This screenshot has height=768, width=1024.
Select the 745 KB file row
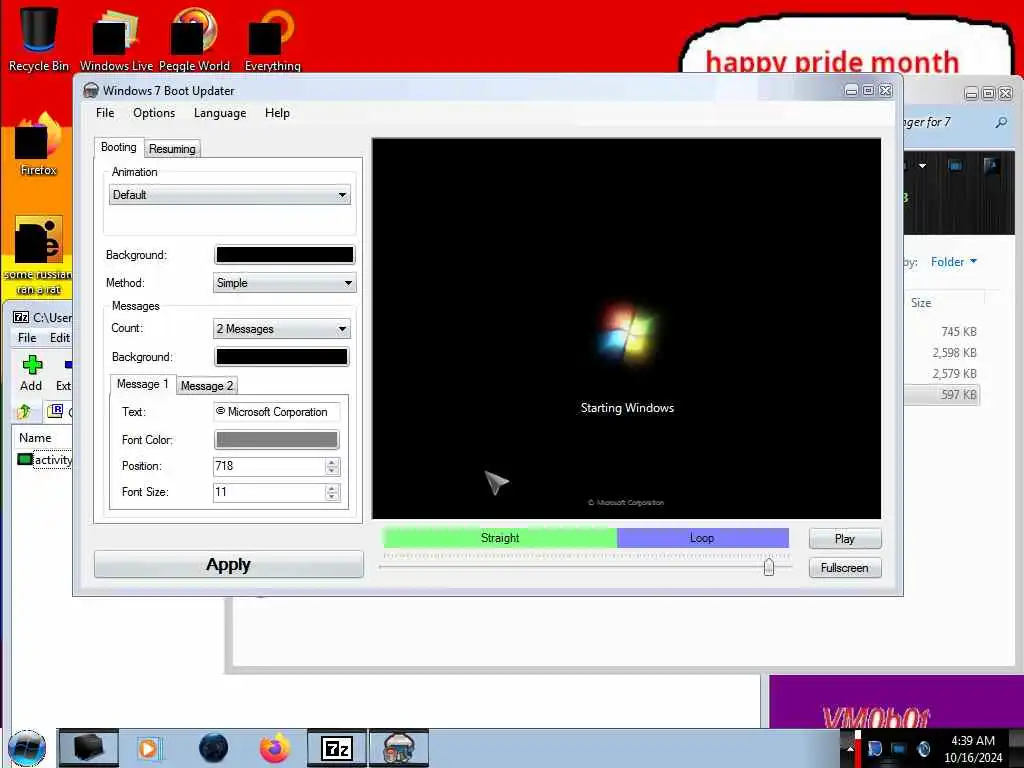point(941,332)
